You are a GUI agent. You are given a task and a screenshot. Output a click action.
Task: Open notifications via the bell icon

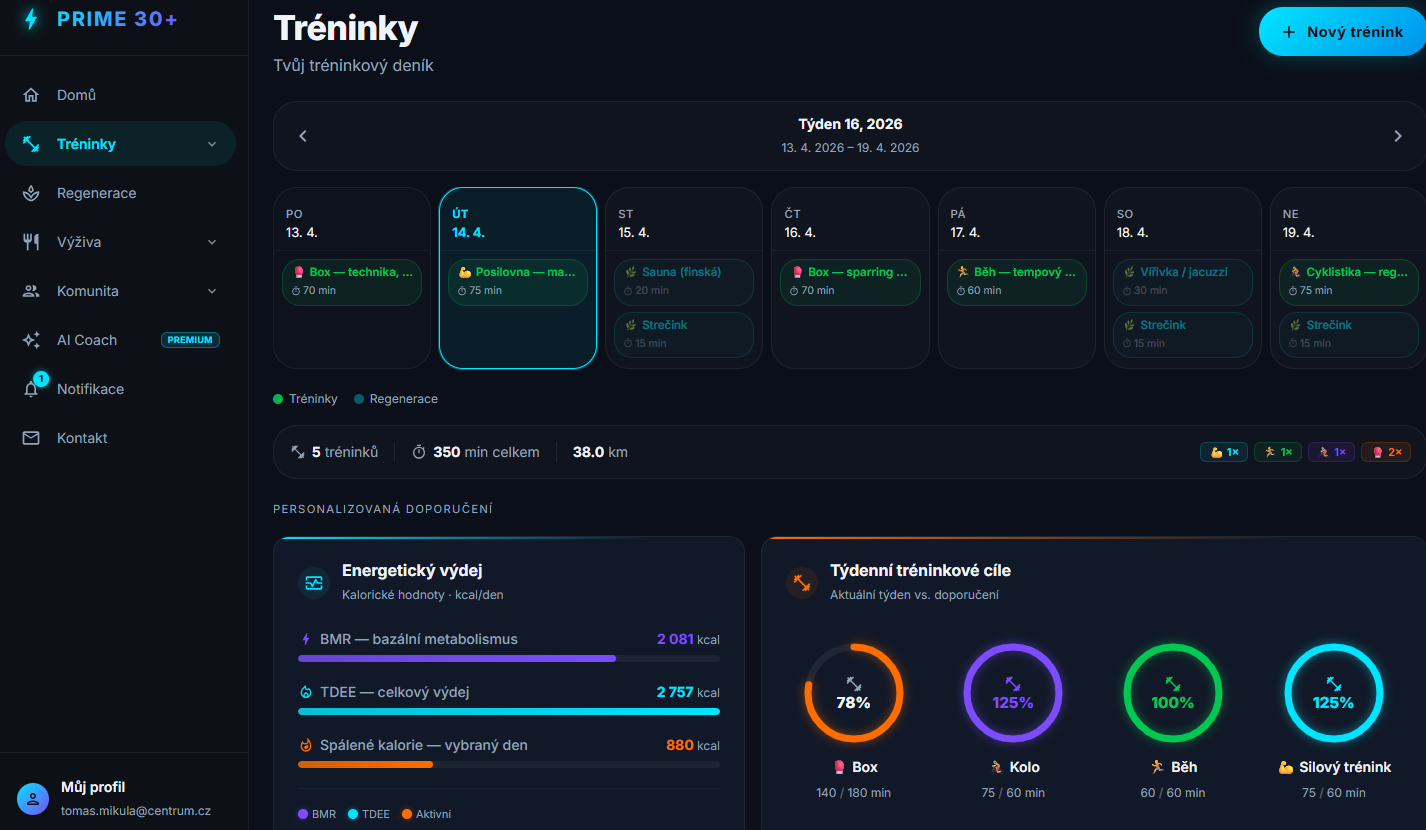pos(31,388)
